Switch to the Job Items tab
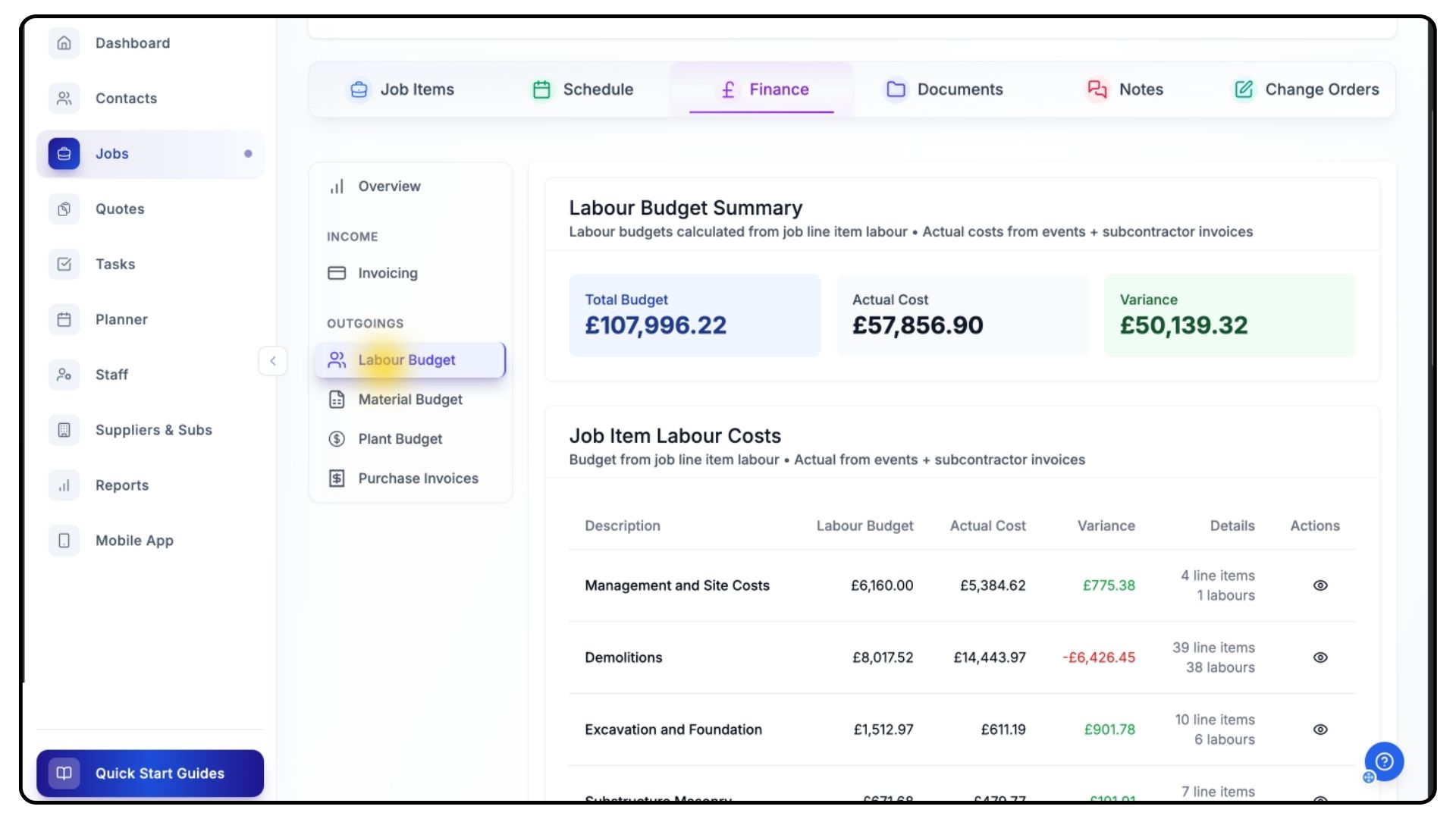The width and height of the screenshot is (1456, 819). [402, 89]
